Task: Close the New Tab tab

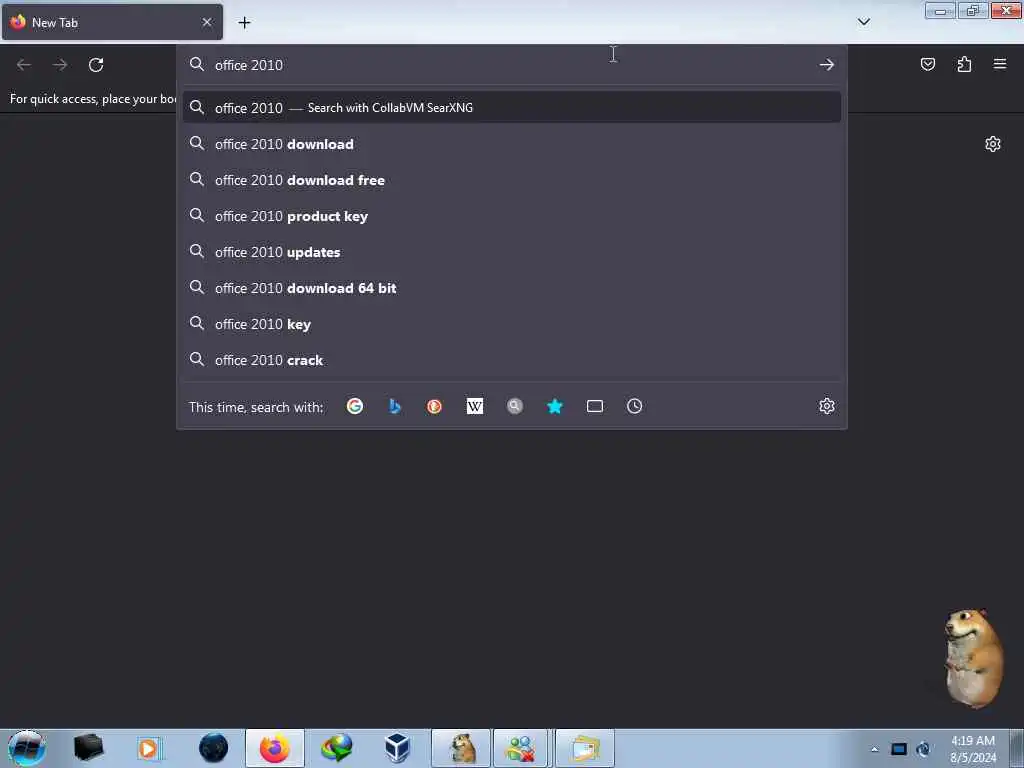Action: click(207, 22)
